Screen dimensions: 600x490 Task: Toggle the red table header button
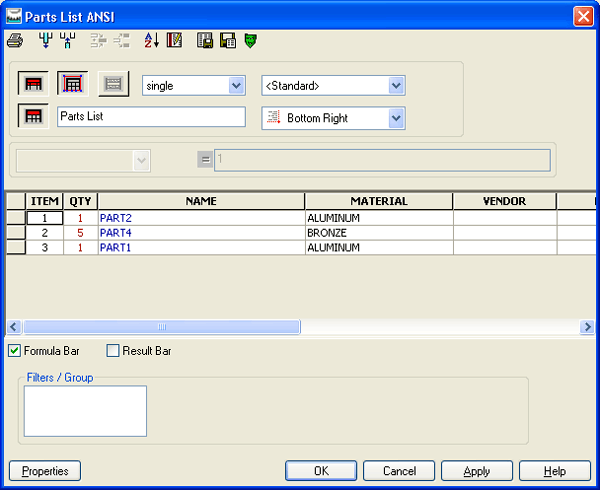click(x=33, y=85)
